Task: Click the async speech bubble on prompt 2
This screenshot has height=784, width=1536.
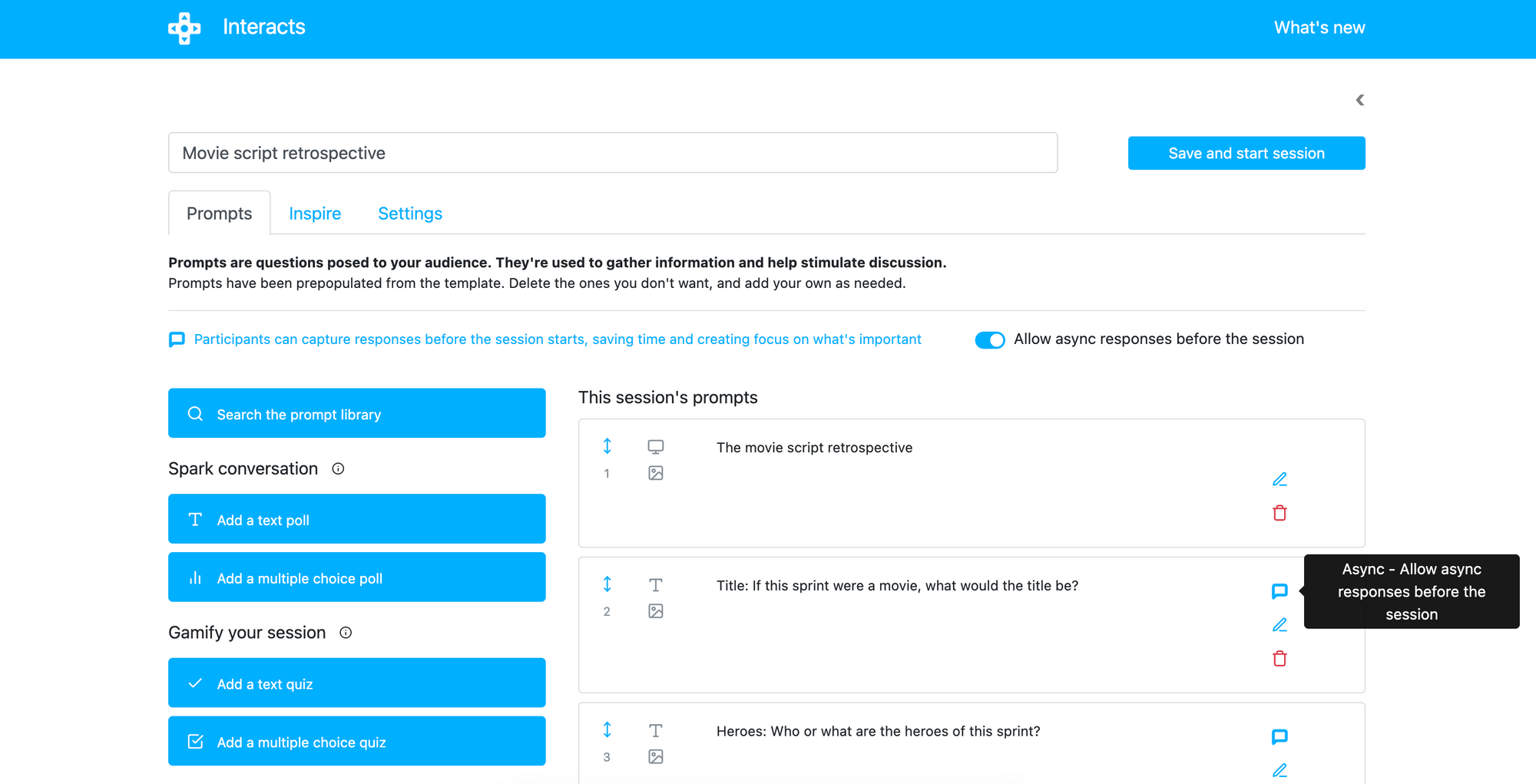Action: click(1279, 591)
